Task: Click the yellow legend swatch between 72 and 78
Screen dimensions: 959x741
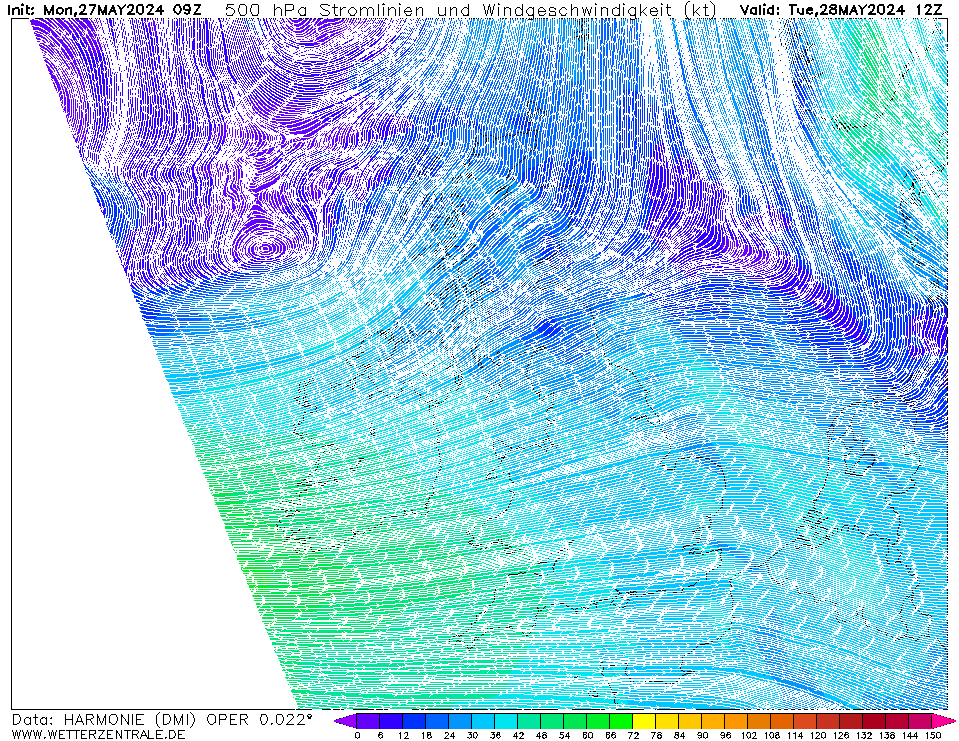Action: tap(645, 721)
